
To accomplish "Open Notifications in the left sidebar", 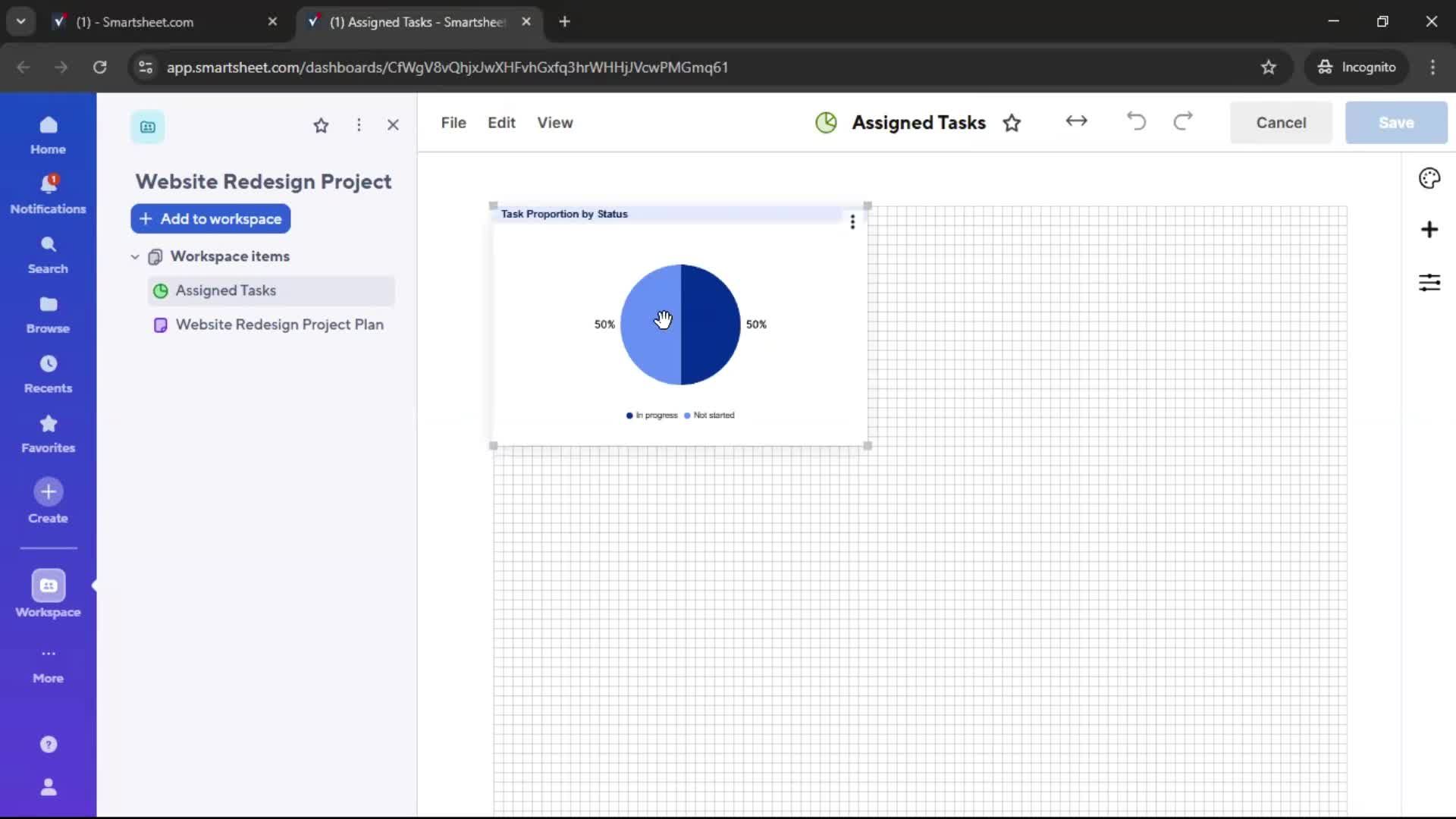I will coord(48,193).
